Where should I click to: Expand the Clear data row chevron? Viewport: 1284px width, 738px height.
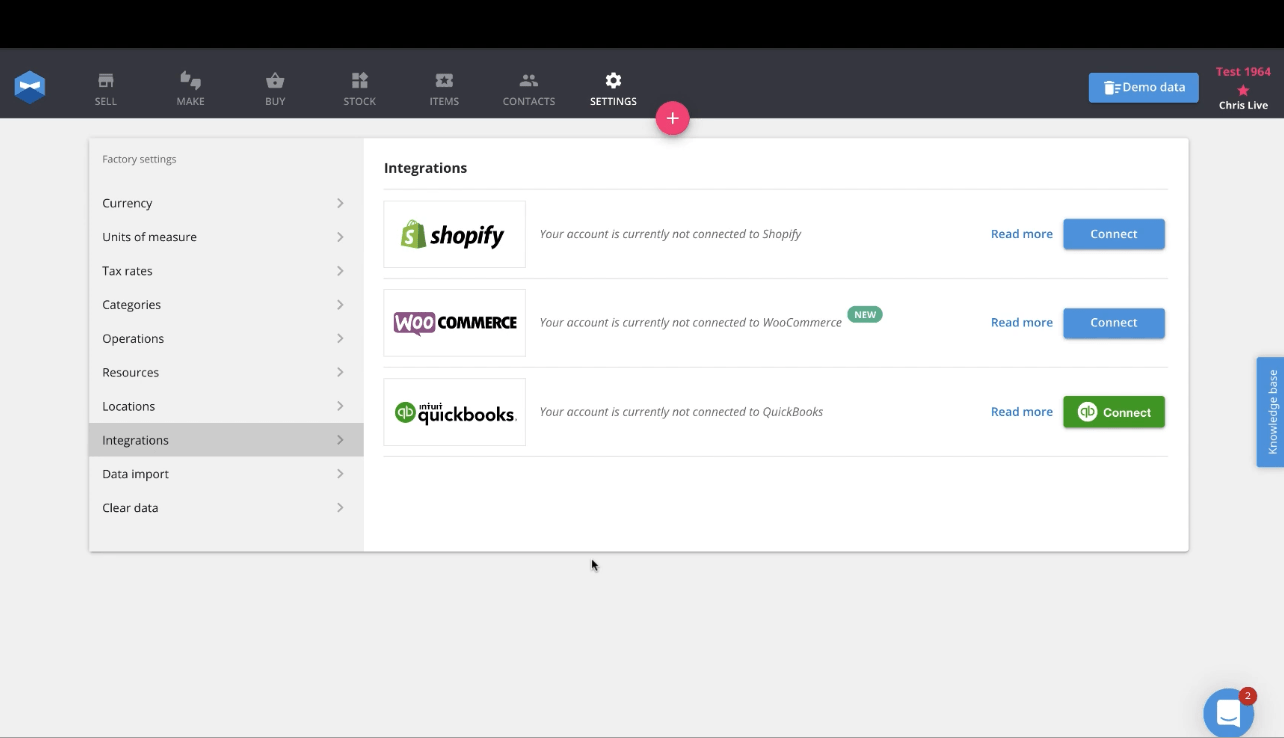coord(340,508)
